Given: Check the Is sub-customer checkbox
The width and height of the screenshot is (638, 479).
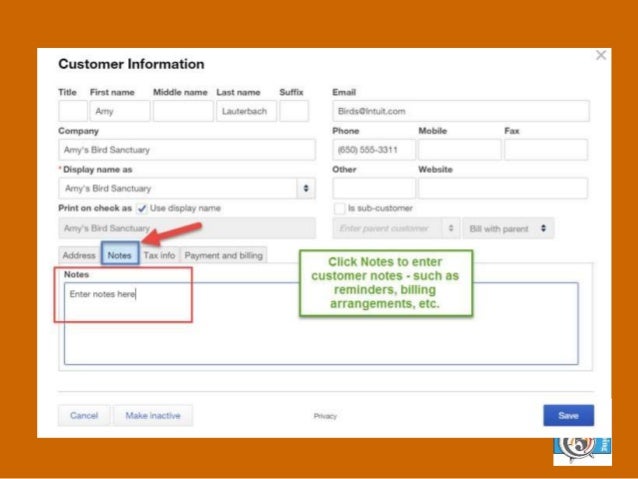Looking at the screenshot, I should (x=339, y=208).
